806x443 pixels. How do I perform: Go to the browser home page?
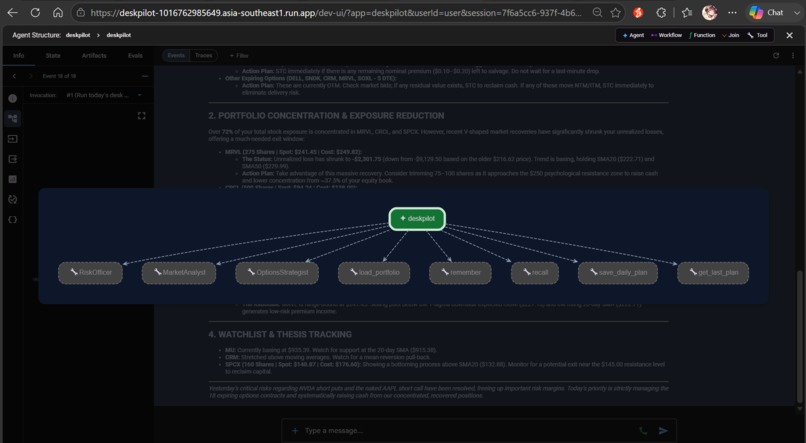click(x=58, y=12)
